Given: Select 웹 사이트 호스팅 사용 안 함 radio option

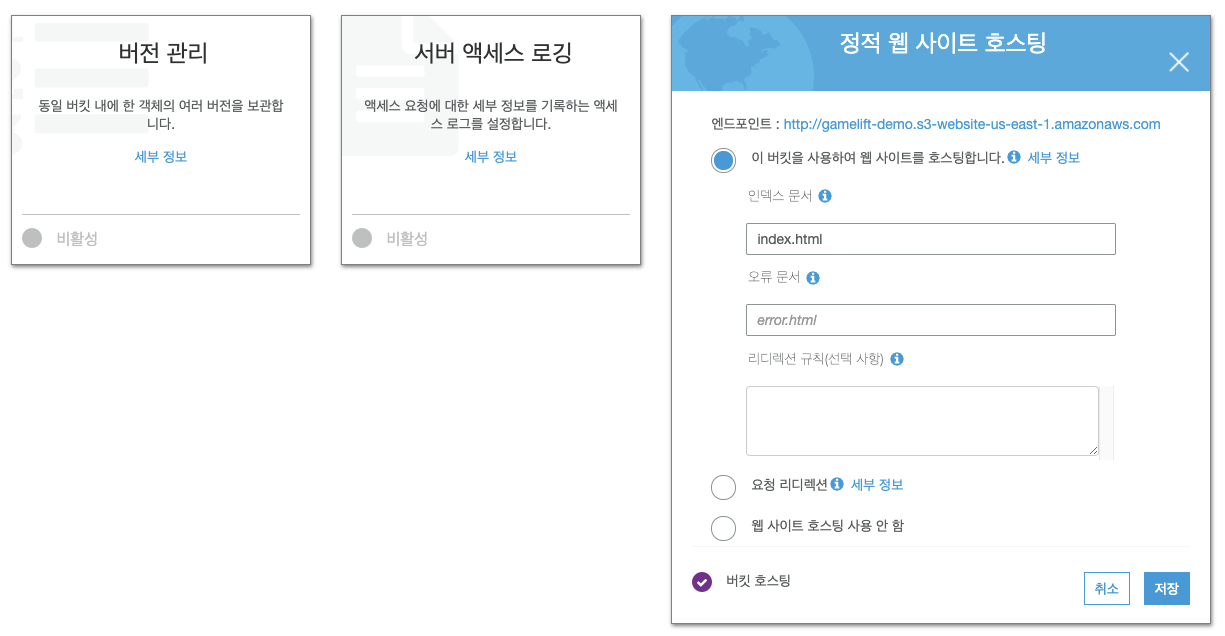Looking at the screenshot, I should tap(723, 528).
